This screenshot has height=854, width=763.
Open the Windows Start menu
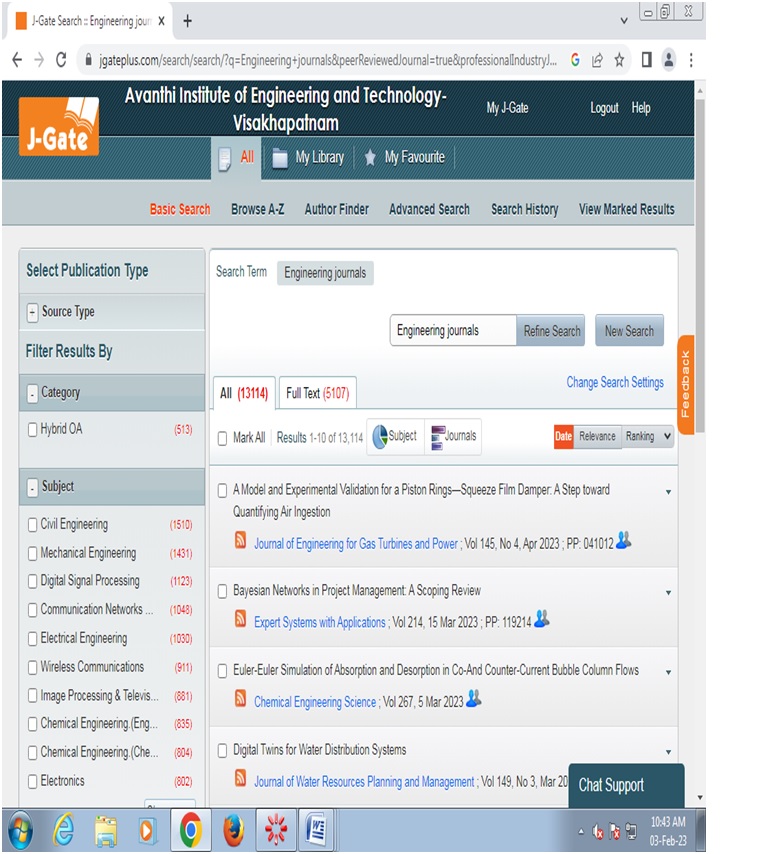pyautogui.click(x=20, y=831)
